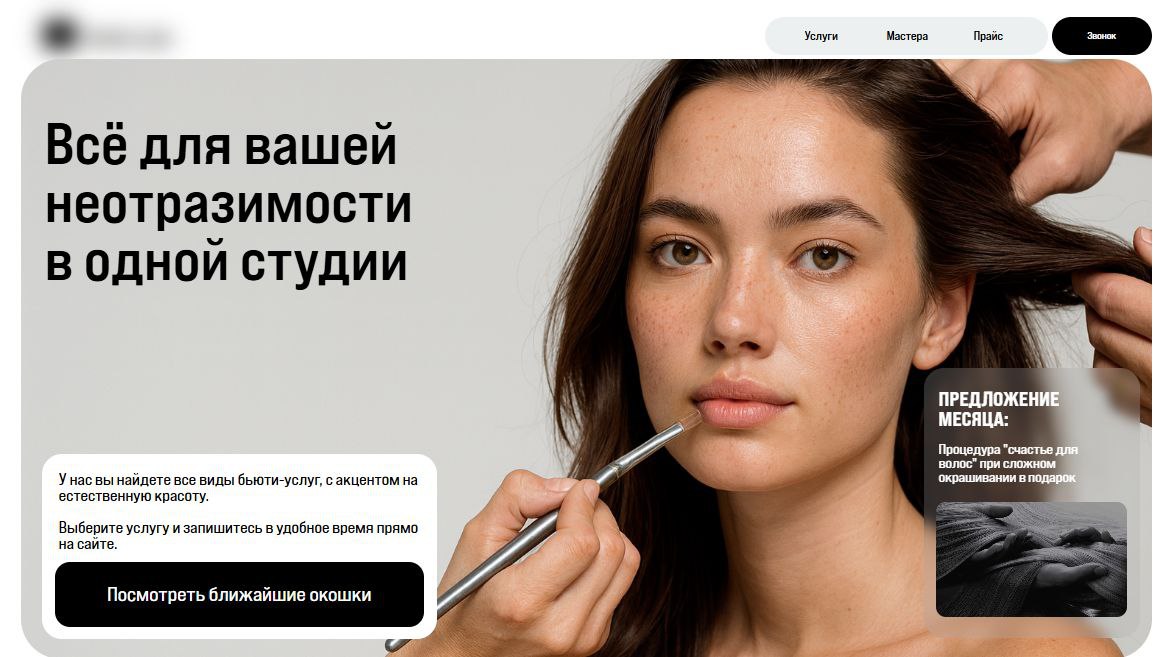Open the Услуги menu item
The height and width of the screenshot is (657, 1174).
(x=821, y=36)
